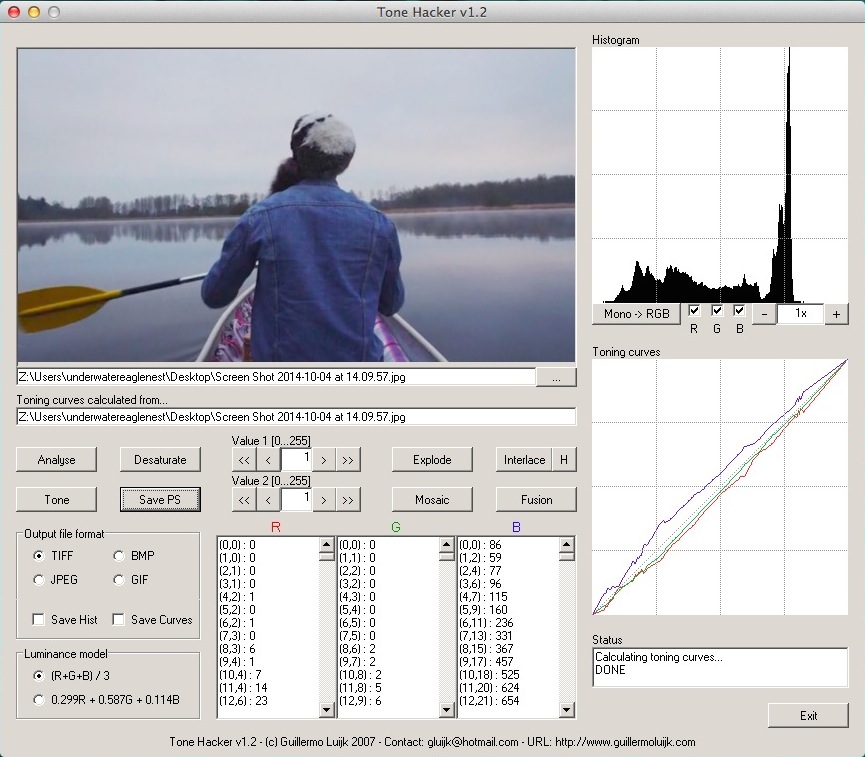Click the Value 1 input field
The width and height of the screenshot is (865, 757).
pyautogui.click(x=296, y=460)
